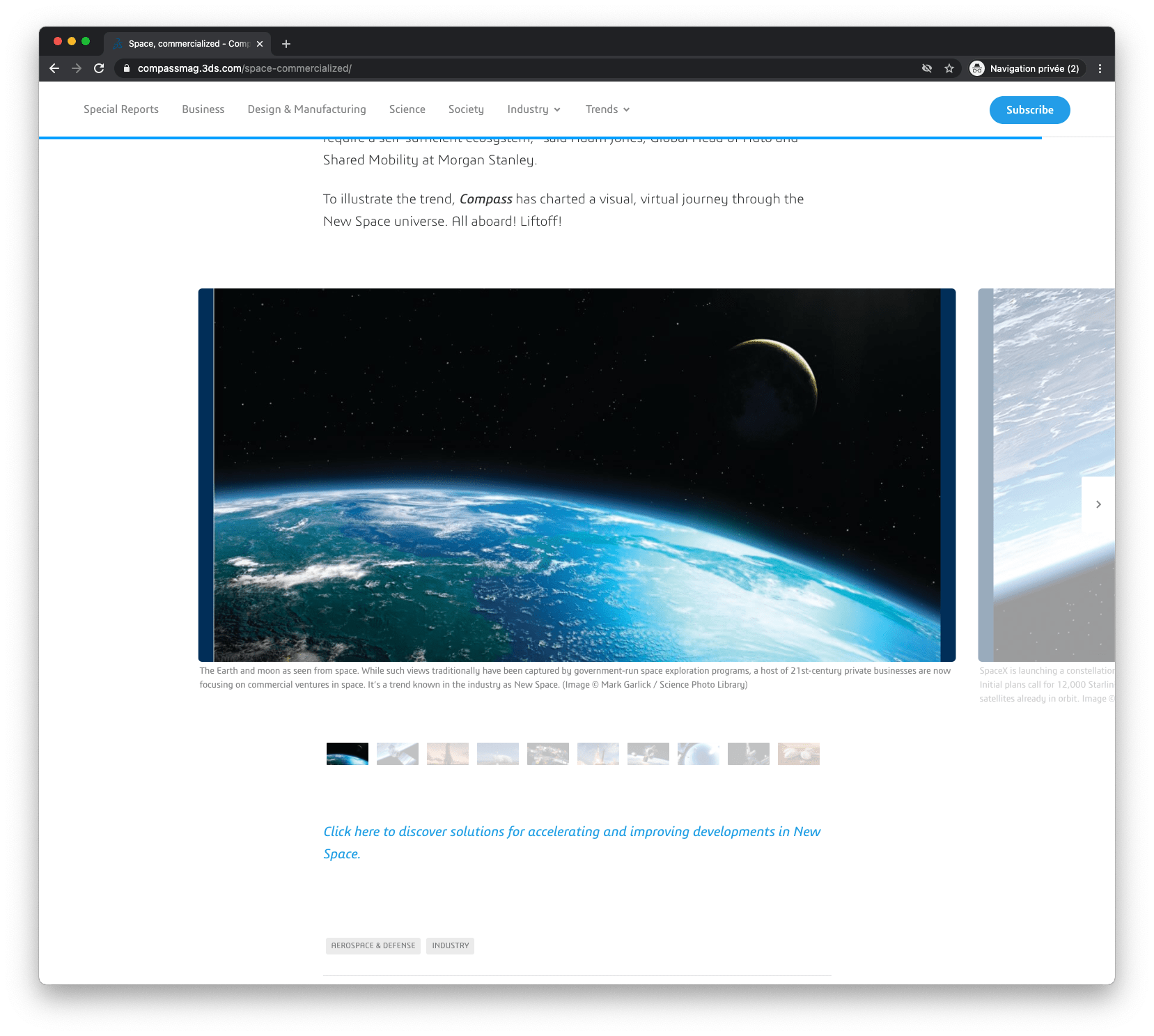The height and width of the screenshot is (1036, 1154).
Task: Follow the 'Click here to discover solutions' link
Action: (x=572, y=842)
